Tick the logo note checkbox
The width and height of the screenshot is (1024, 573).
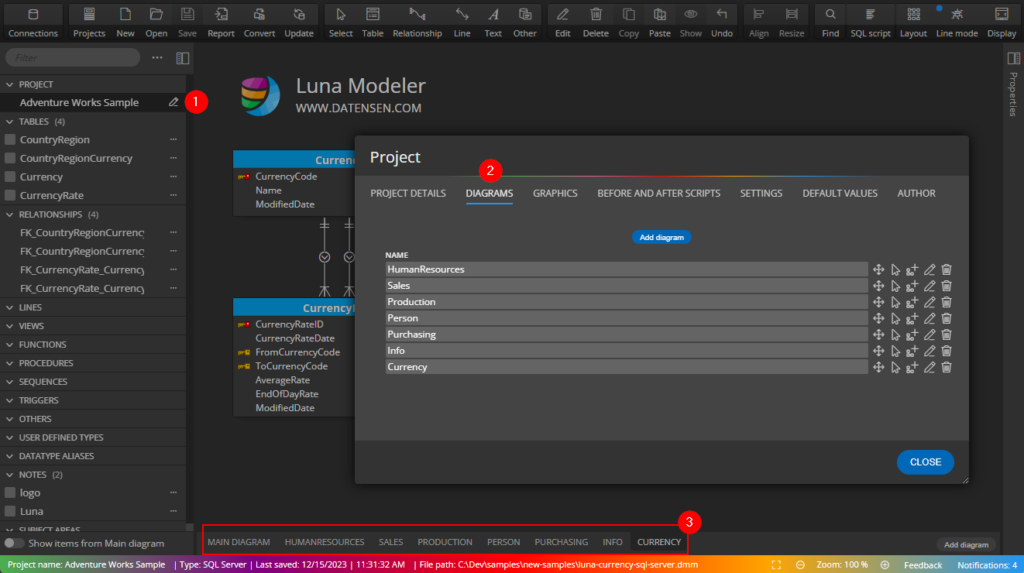(10, 493)
